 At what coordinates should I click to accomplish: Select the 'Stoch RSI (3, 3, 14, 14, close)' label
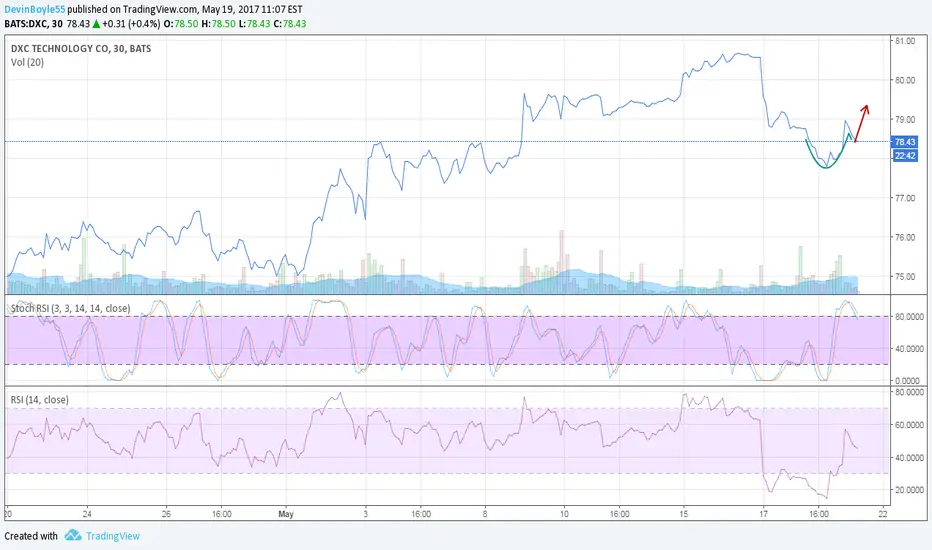[x=71, y=309]
